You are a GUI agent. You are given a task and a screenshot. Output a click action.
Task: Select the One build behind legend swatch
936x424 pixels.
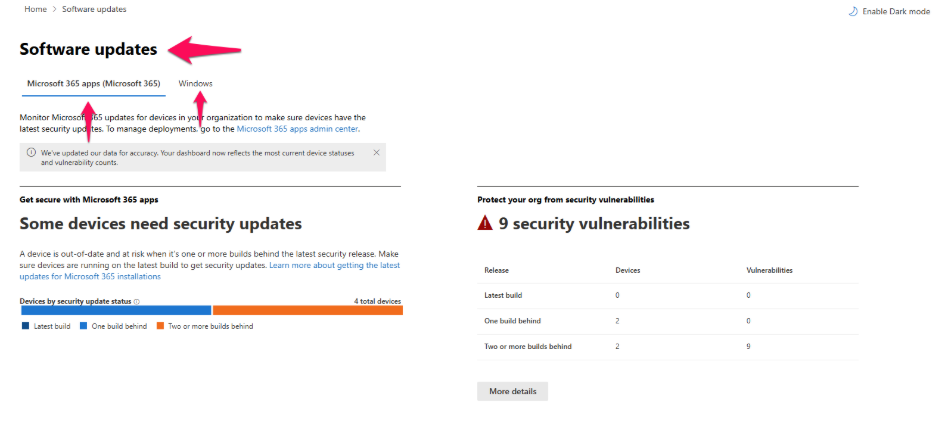click(x=84, y=326)
